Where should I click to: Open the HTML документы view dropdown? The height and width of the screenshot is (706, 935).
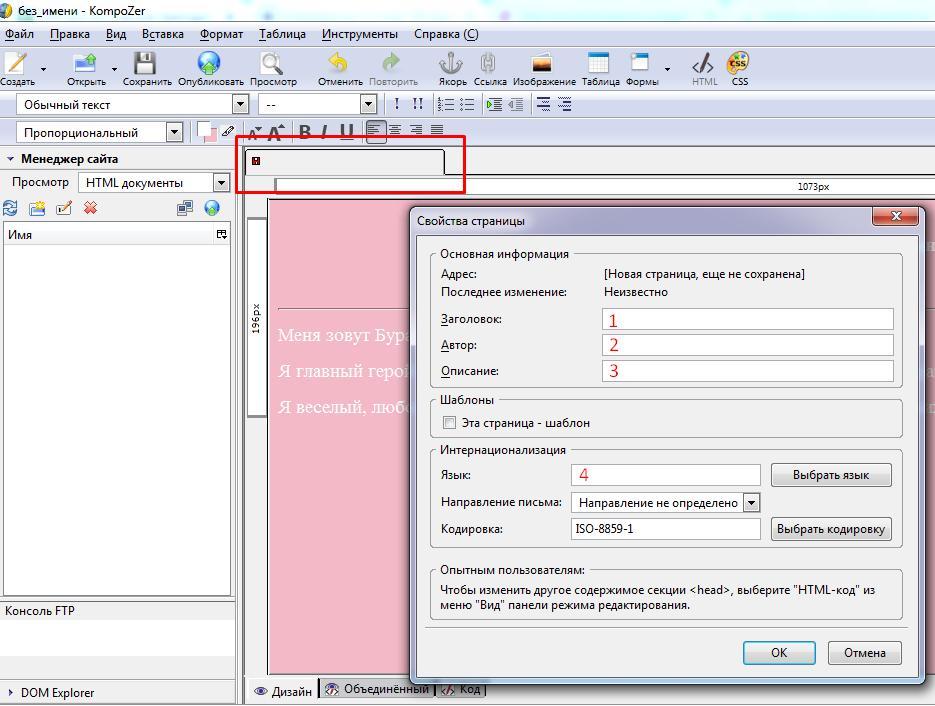coord(221,182)
